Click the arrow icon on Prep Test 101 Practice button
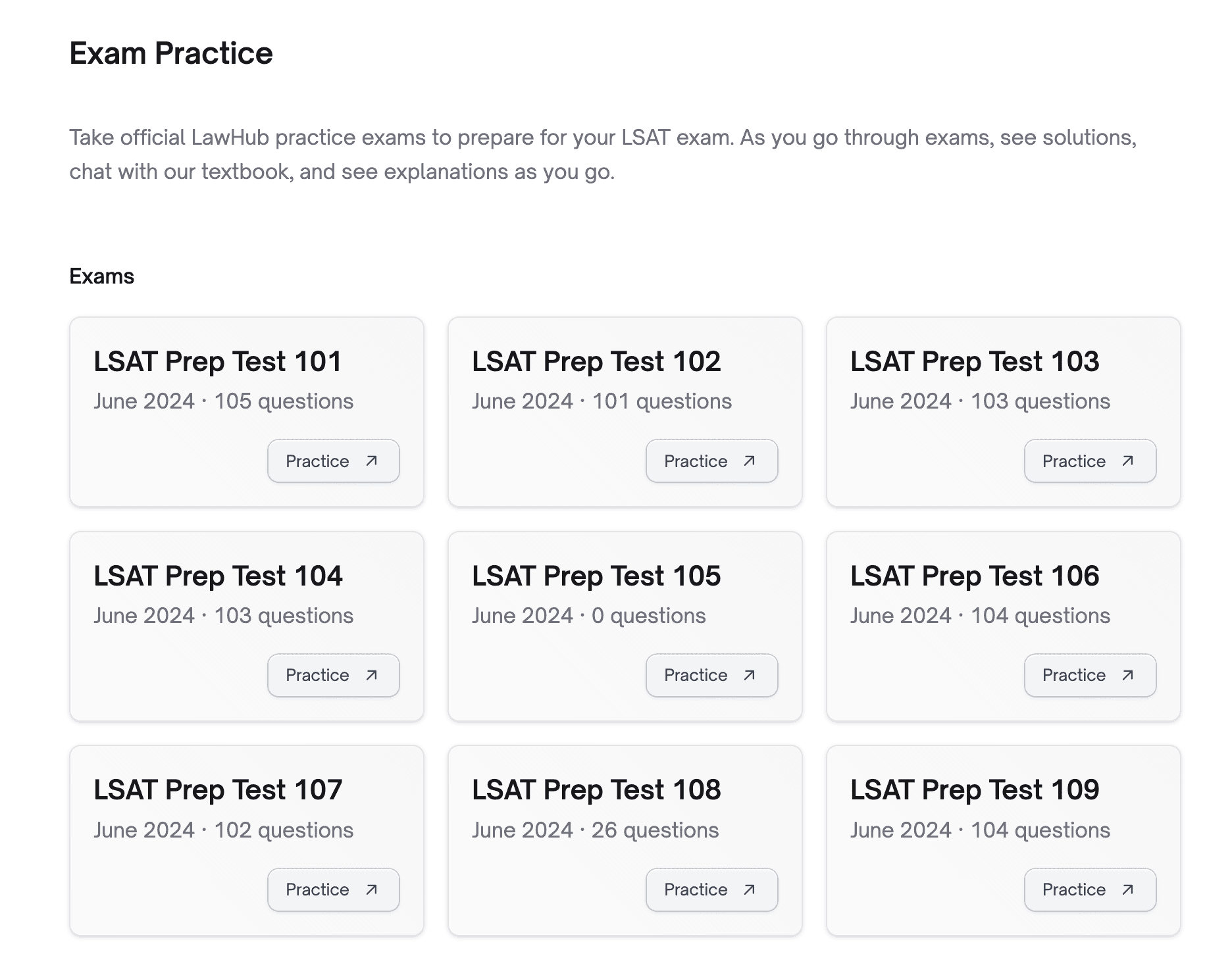The height and width of the screenshot is (954, 1232). pos(371,461)
